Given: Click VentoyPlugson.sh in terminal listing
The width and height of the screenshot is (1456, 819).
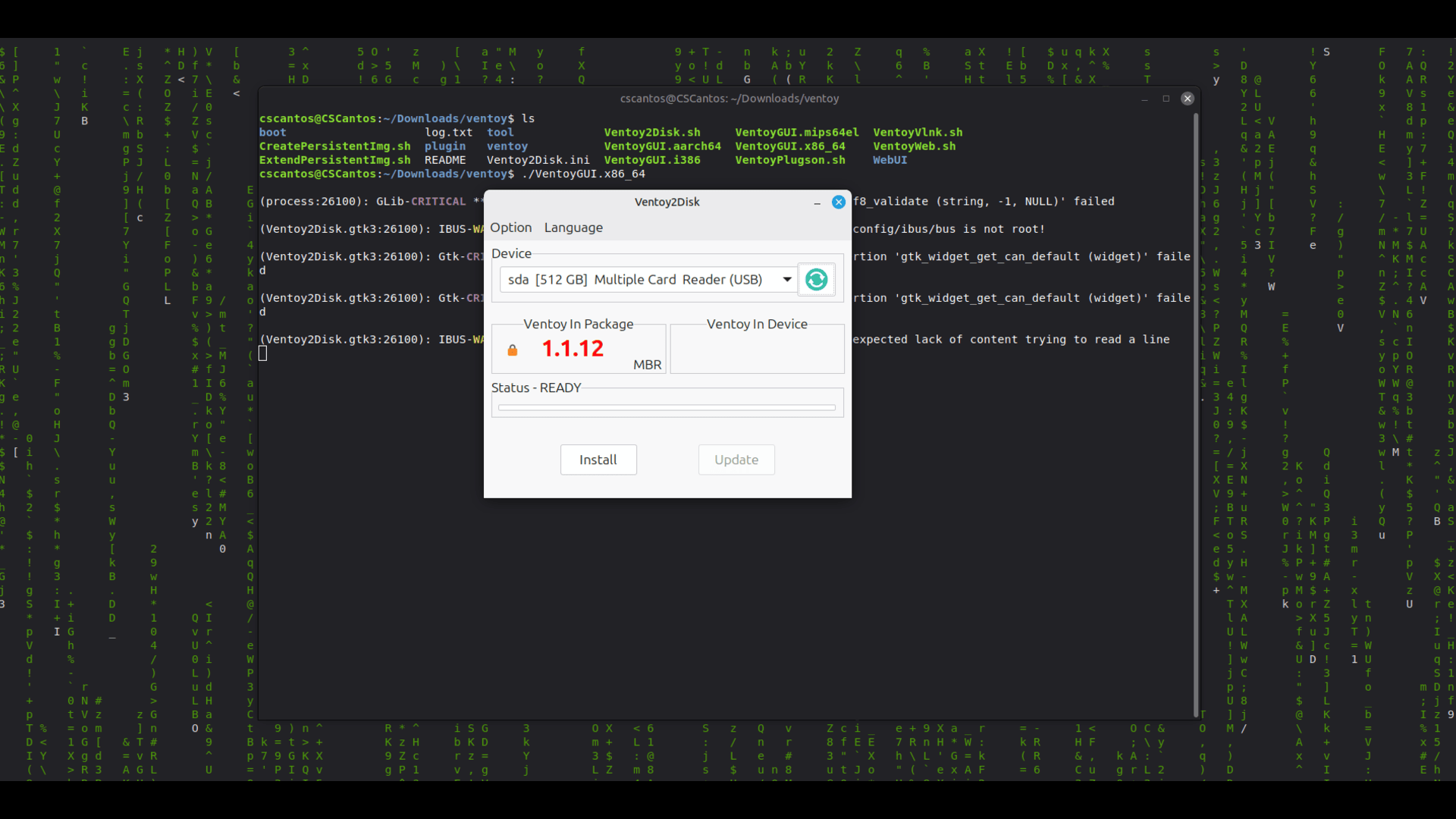Looking at the screenshot, I should (x=790, y=160).
